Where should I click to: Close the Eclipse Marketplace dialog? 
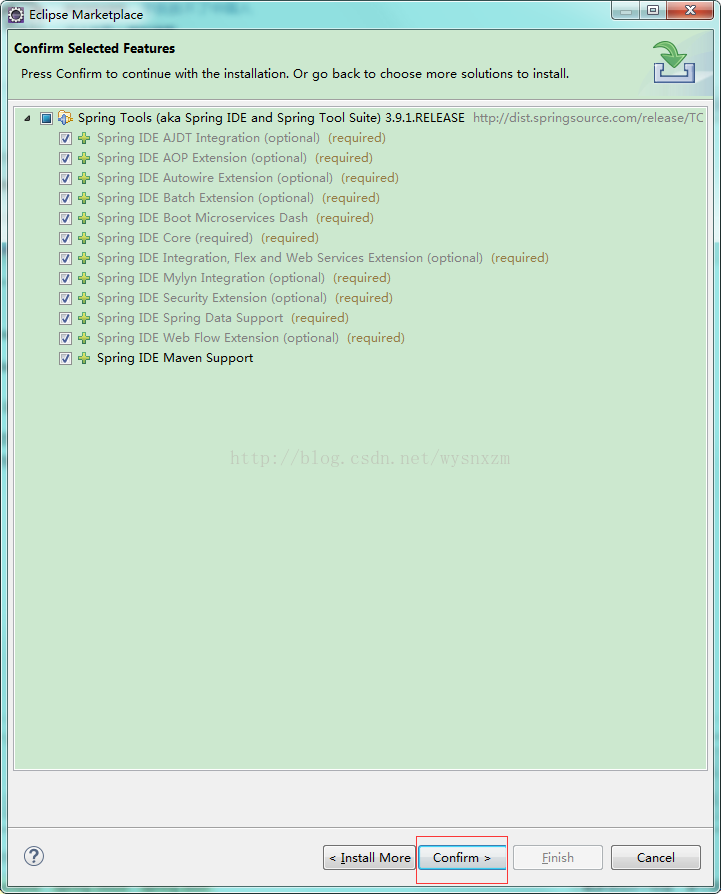coord(690,10)
